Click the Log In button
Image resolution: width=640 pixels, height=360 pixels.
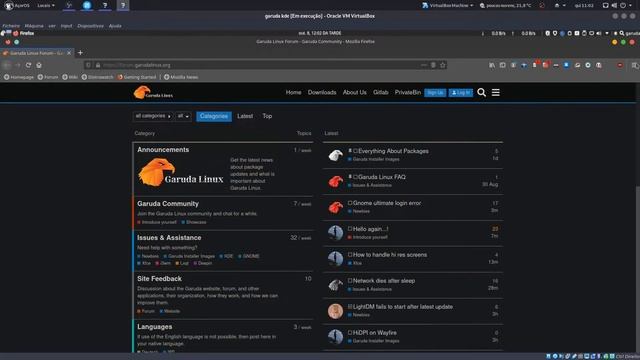[x=461, y=93]
